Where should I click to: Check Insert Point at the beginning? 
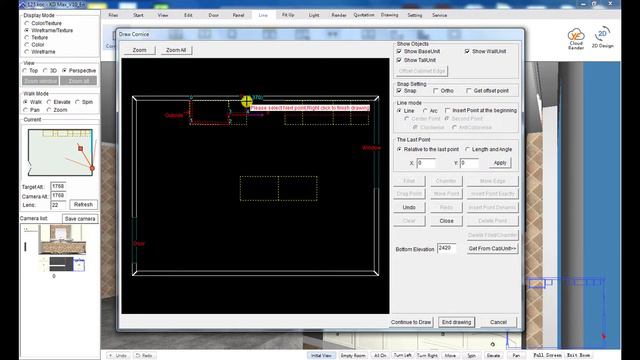click(x=448, y=111)
